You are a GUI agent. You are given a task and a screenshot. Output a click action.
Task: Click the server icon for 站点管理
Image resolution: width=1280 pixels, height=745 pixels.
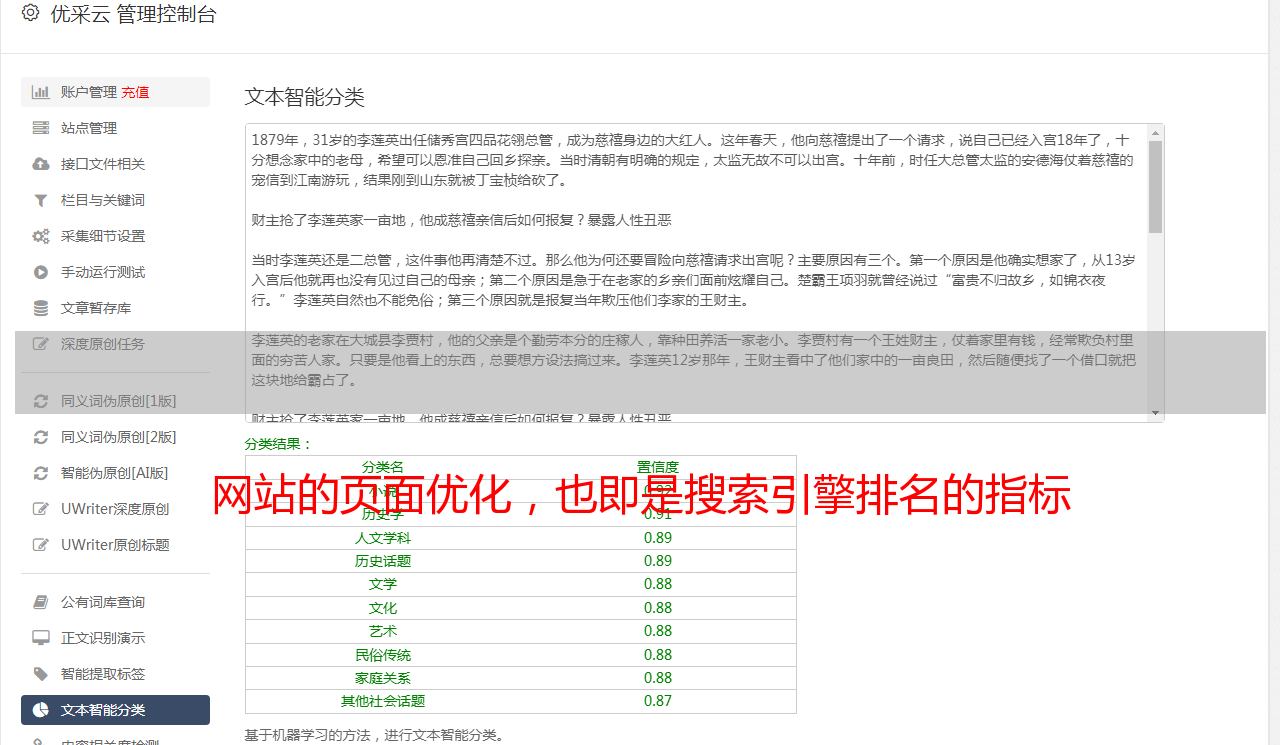(41, 128)
